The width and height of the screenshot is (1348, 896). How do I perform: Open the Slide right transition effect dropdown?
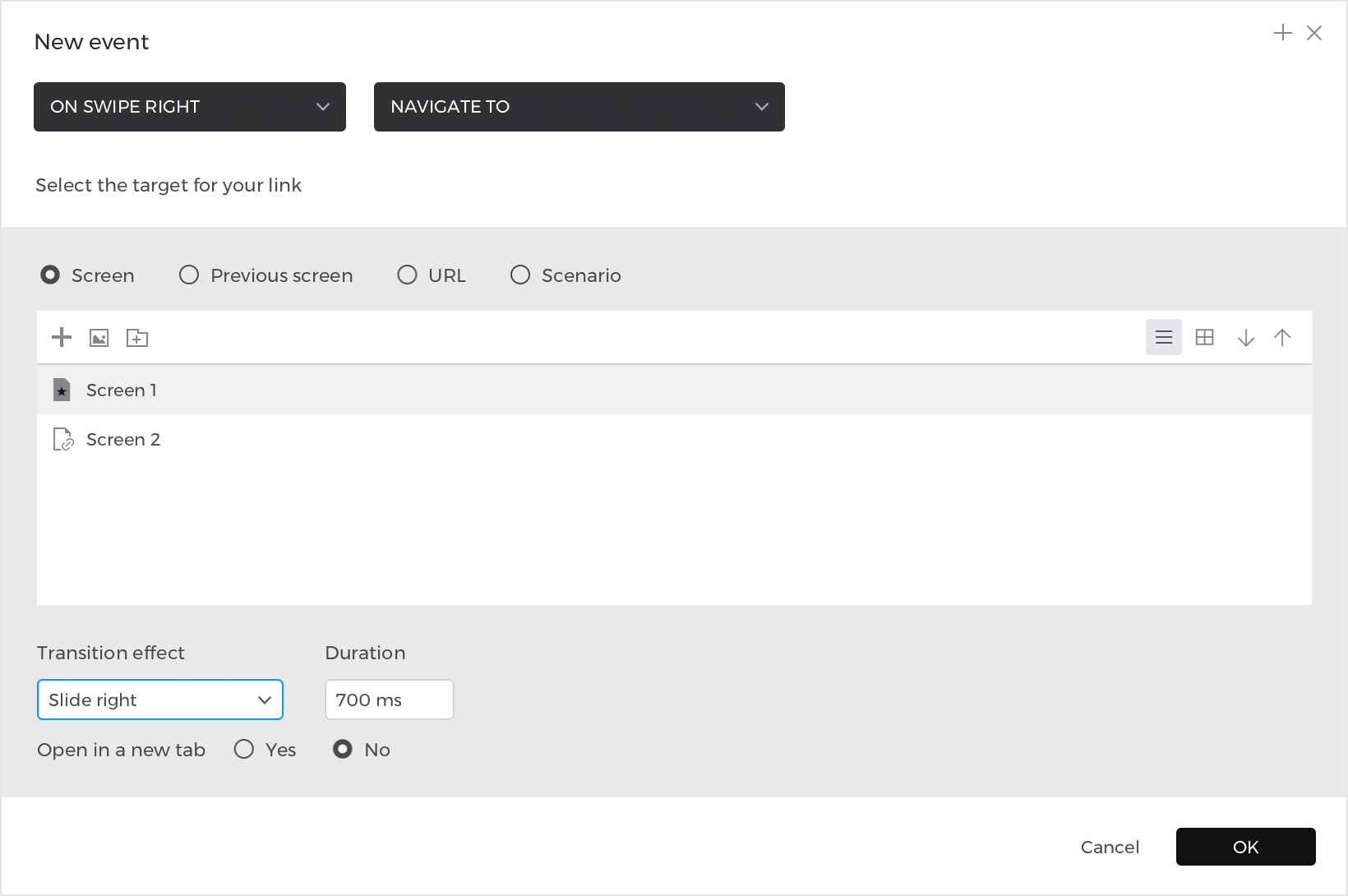(x=160, y=700)
